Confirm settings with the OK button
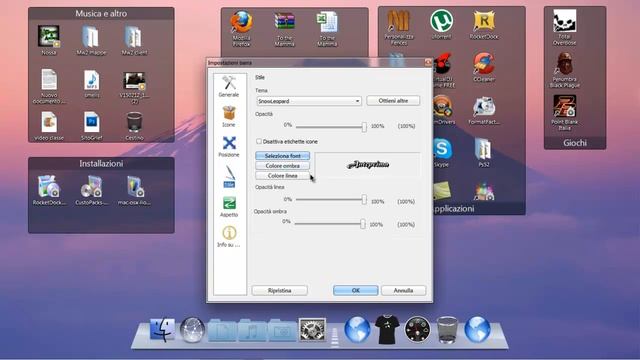This screenshot has width=640, height=360. point(356,290)
